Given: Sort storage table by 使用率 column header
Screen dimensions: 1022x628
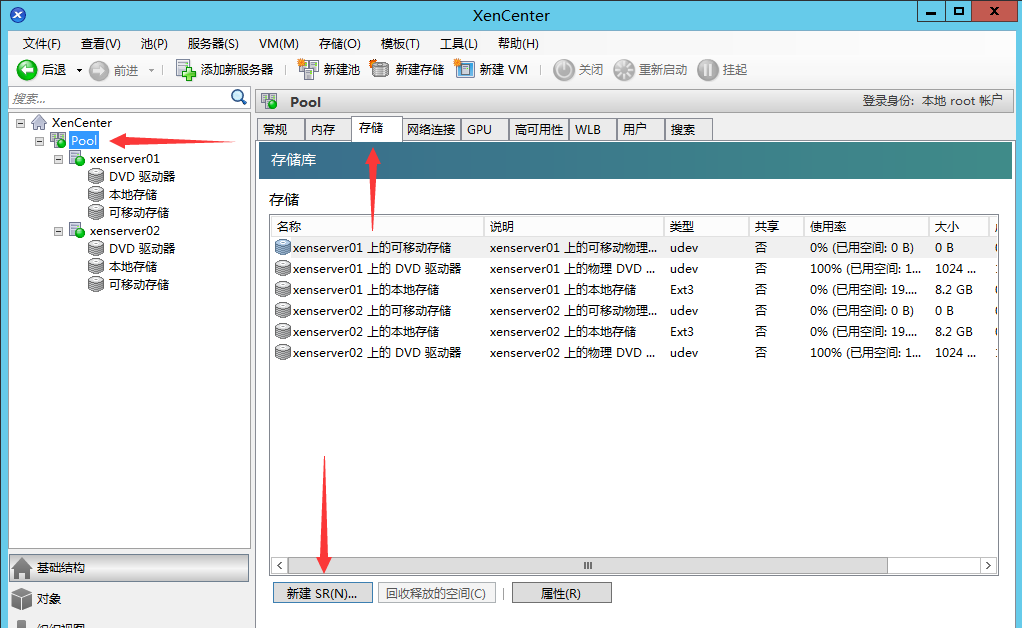Looking at the screenshot, I should (x=866, y=227).
